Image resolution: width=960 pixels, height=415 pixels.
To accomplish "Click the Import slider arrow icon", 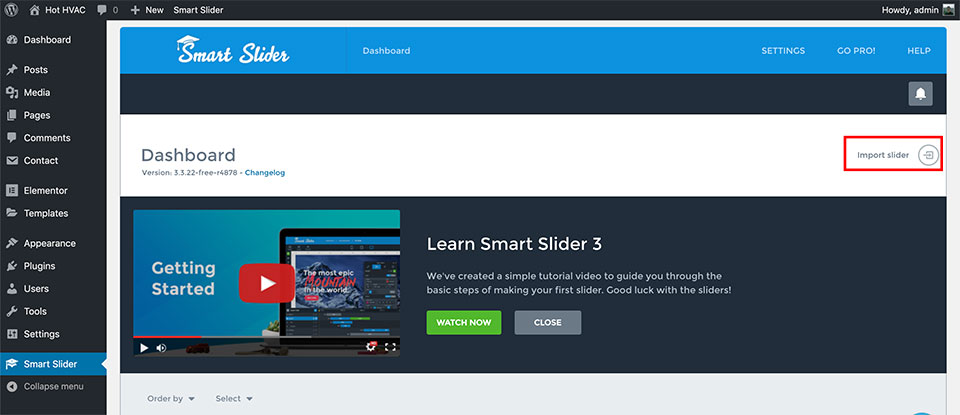I will point(928,155).
